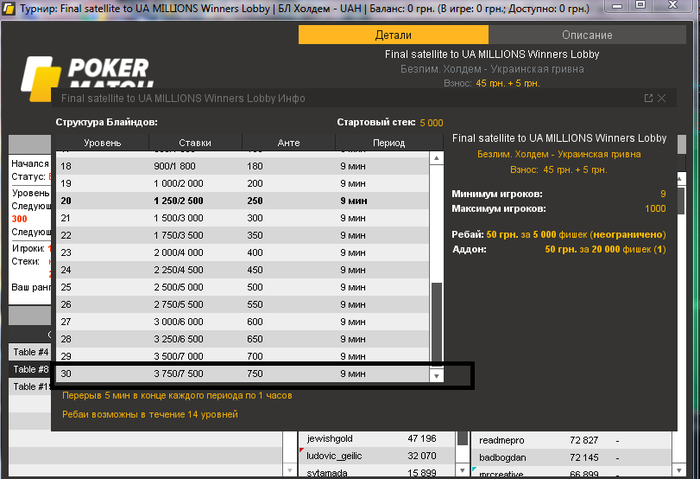Screen dimensions: 700x479
Task: Select level 22 blinds 1 750/3 500
Action: [x=242, y=235]
